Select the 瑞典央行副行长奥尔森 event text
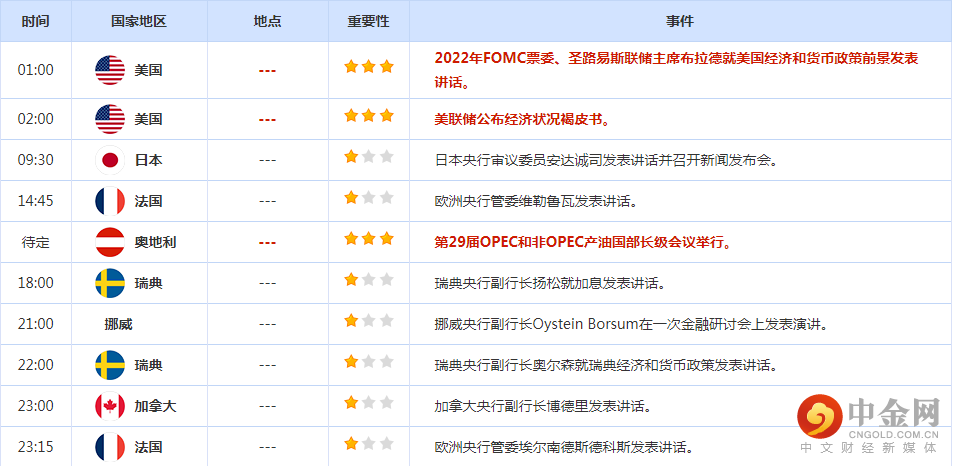The height and width of the screenshot is (466, 954). (x=607, y=366)
